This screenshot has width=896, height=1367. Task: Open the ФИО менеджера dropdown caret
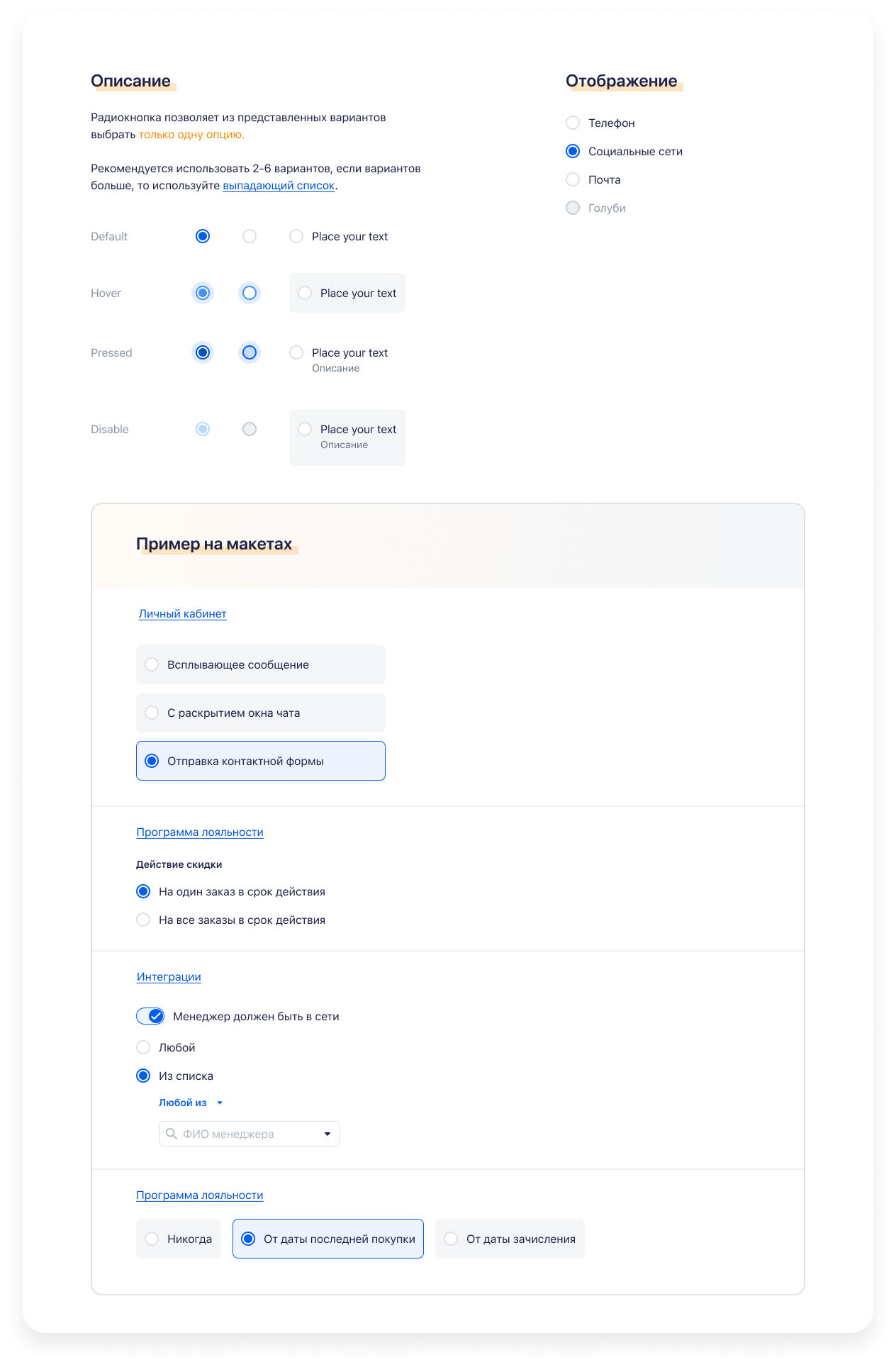pos(327,1134)
